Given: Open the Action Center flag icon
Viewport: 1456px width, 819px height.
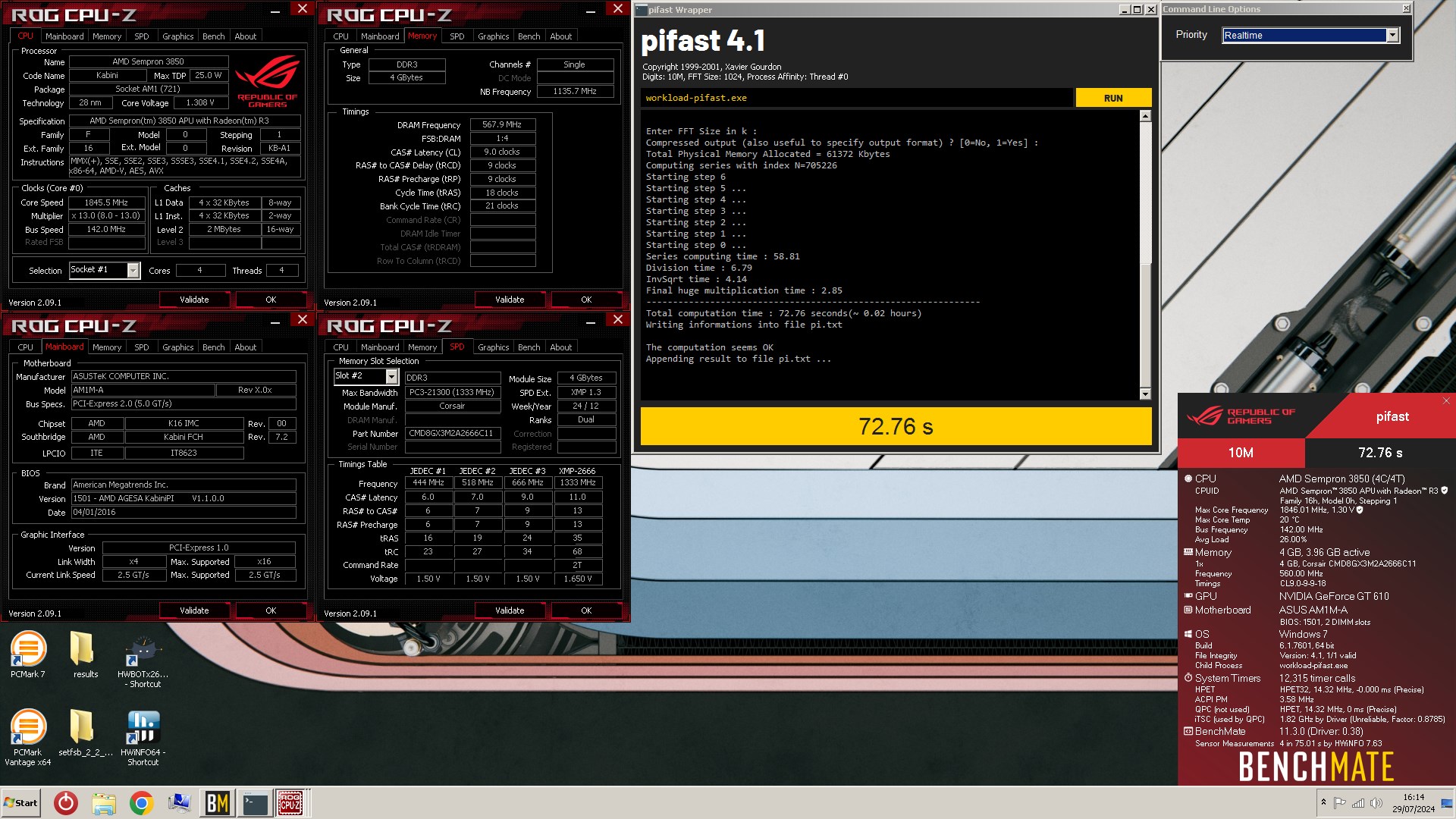Looking at the screenshot, I should 1340,803.
